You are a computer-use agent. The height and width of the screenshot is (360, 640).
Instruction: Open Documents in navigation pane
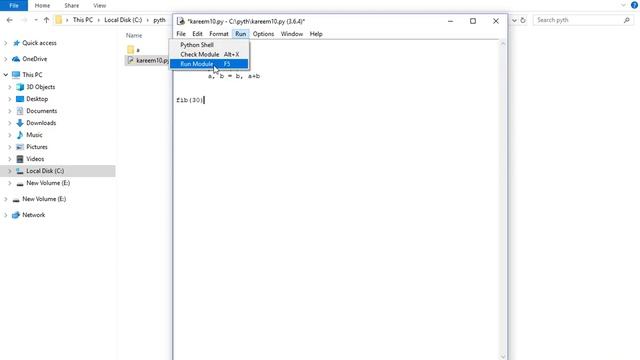(42, 111)
